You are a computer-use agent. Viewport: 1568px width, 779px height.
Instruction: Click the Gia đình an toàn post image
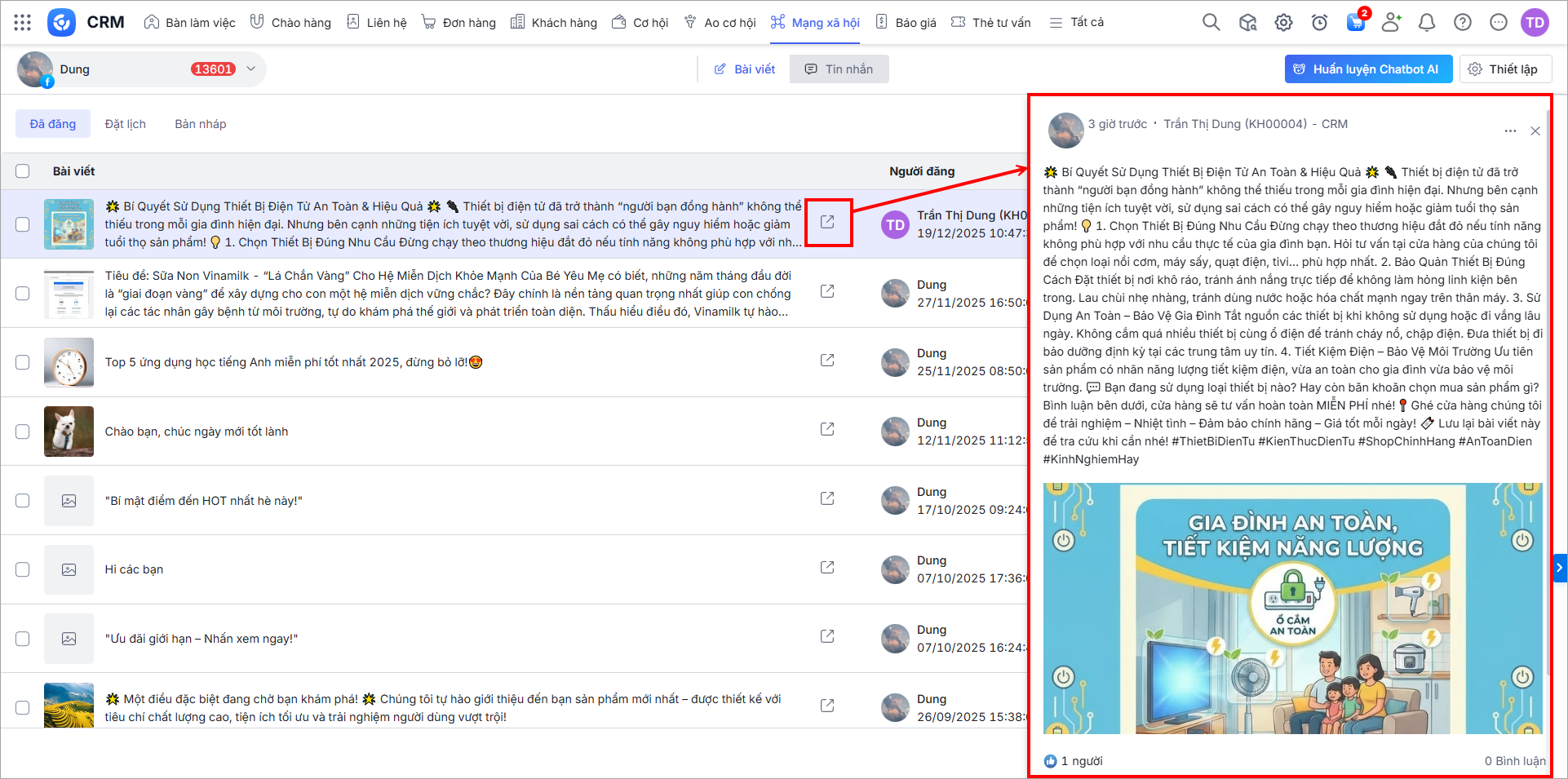click(1293, 609)
